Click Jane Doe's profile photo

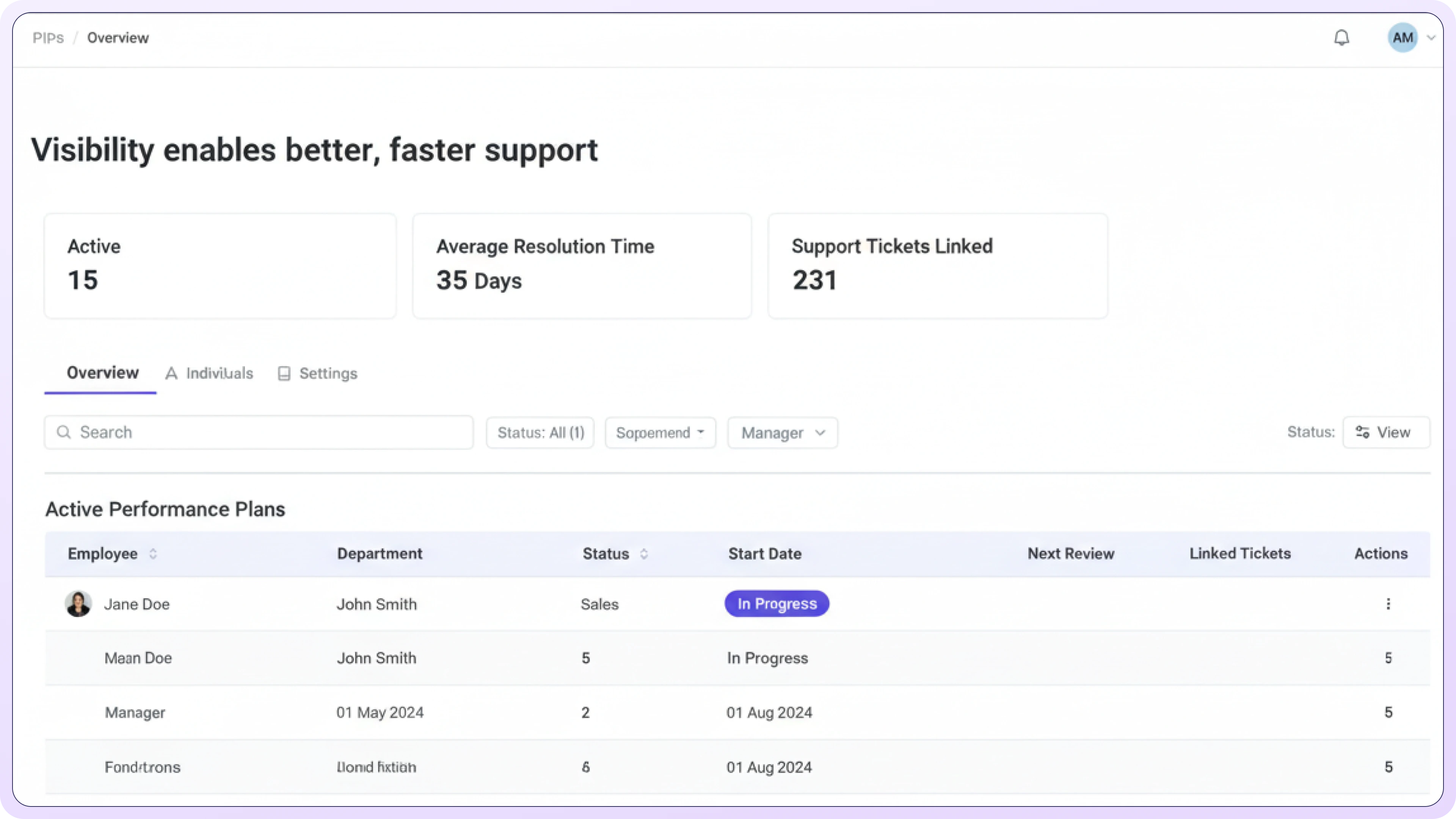click(x=78, y=604)
